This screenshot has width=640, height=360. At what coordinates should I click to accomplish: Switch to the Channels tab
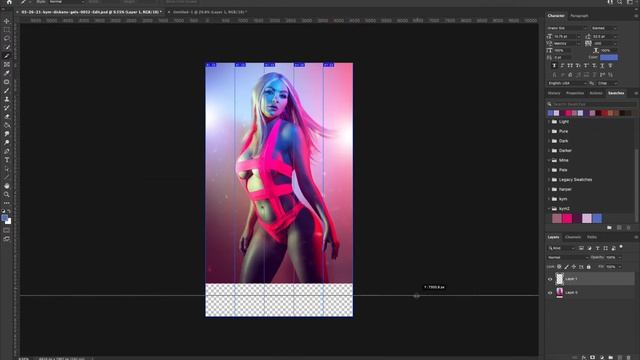point(573,237)
